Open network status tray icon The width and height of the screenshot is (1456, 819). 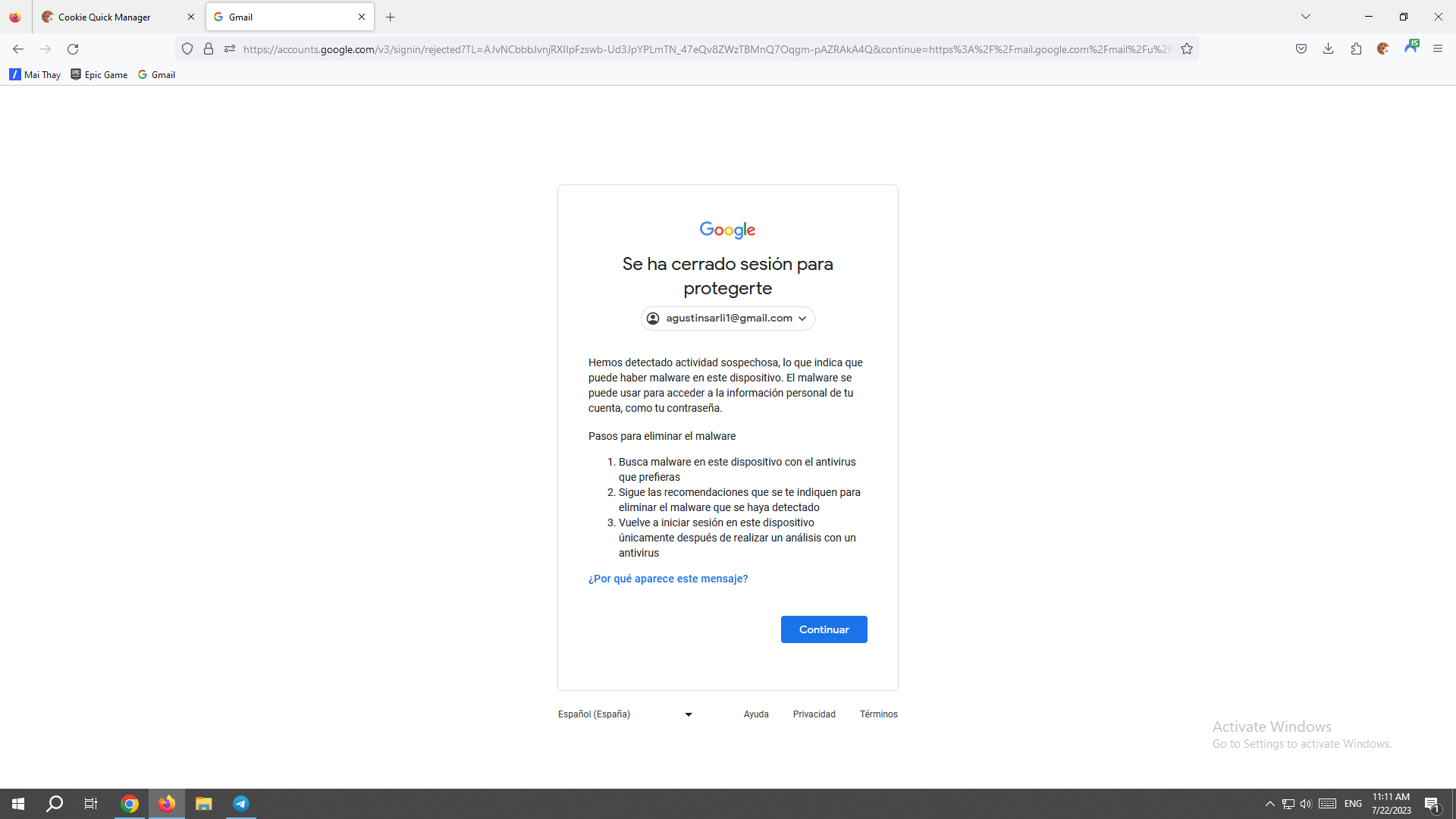(1288, 804)
